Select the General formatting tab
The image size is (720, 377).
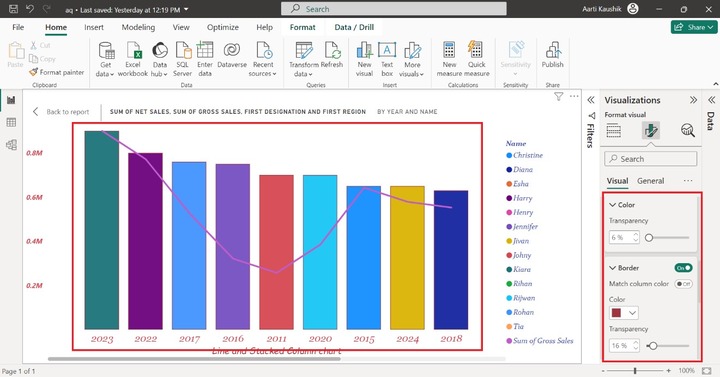pyautogui.click(x=651, y=181)
